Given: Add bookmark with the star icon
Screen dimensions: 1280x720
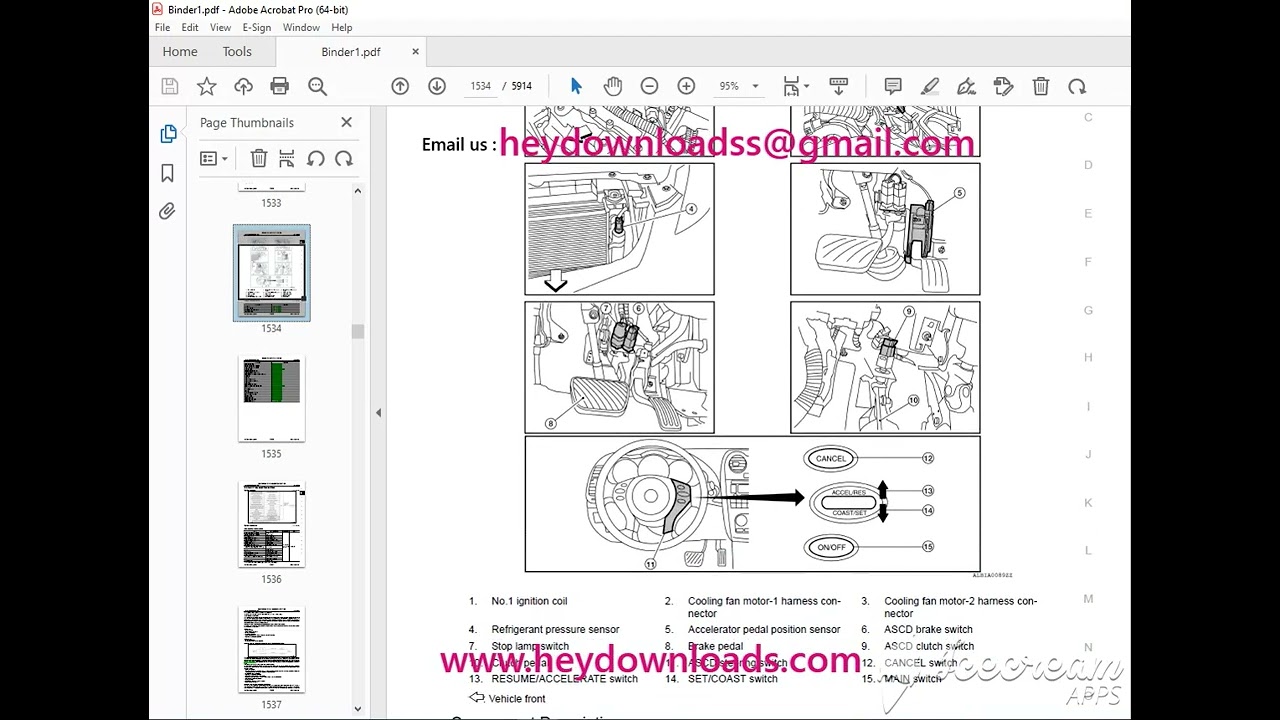Looking at the screenshot, I should pyautogui.click(x=206, y=87).
